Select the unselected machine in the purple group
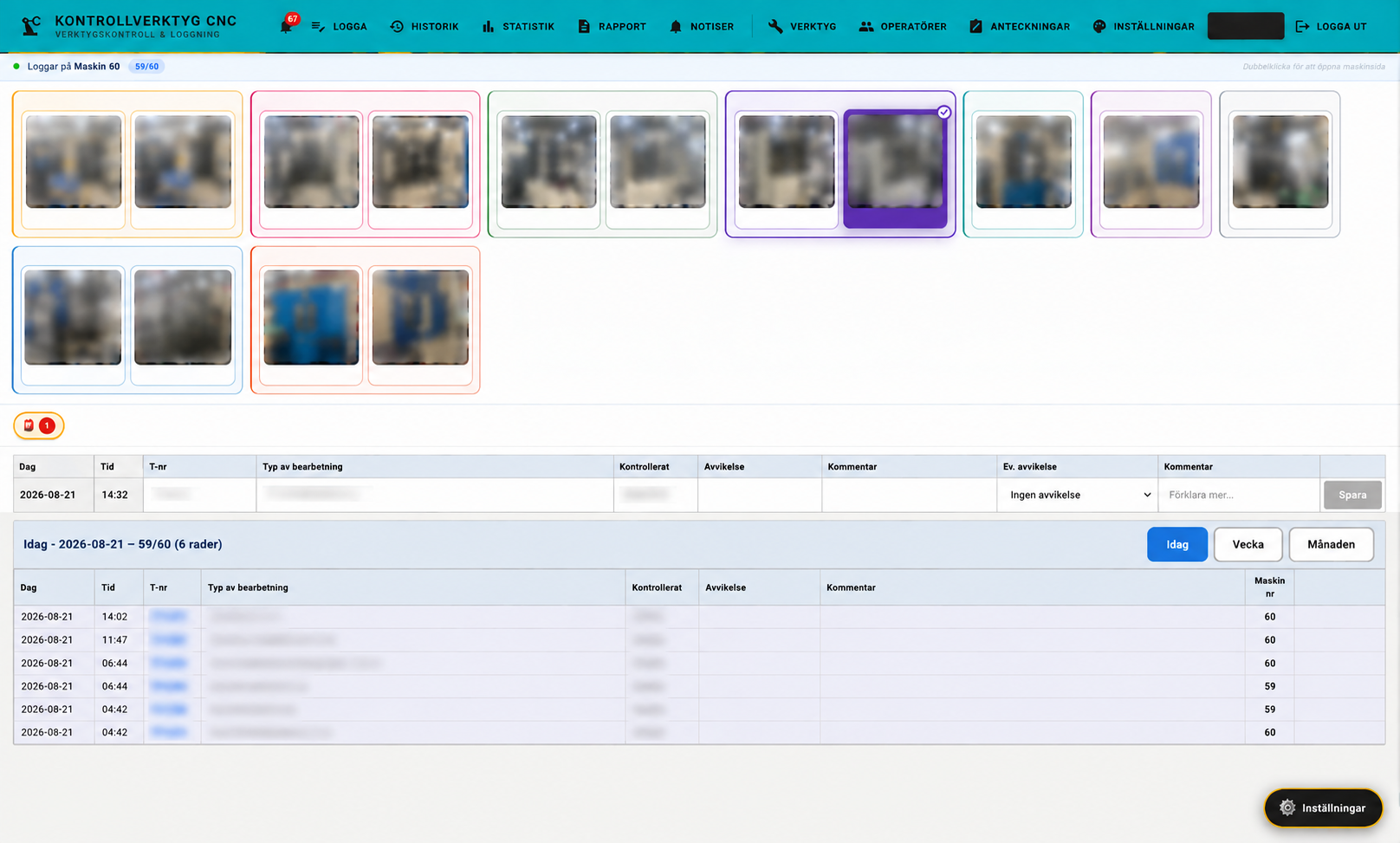Image resolution: width=1400 pixels, height=843 pixels. pos(787,169)
